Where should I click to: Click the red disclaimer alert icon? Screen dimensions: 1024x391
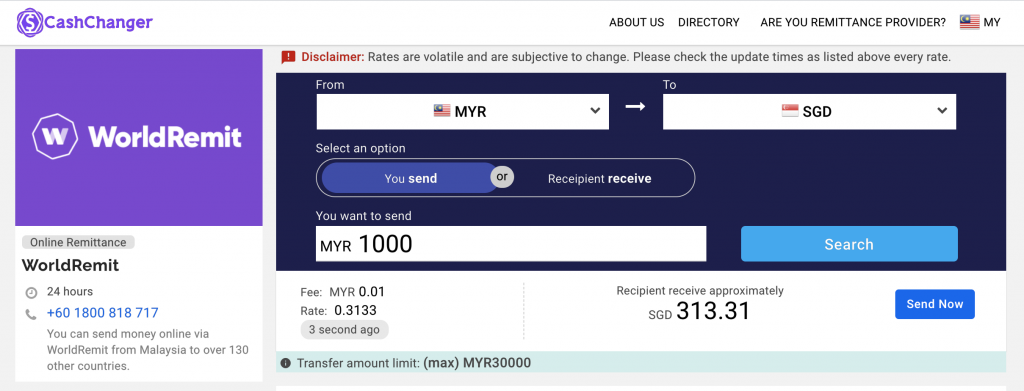tap(288, 57)
